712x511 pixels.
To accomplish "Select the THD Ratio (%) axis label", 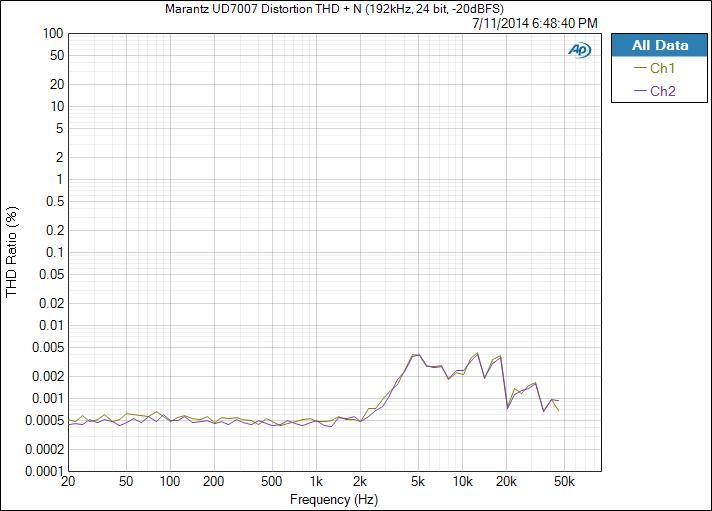I will 12,252.
